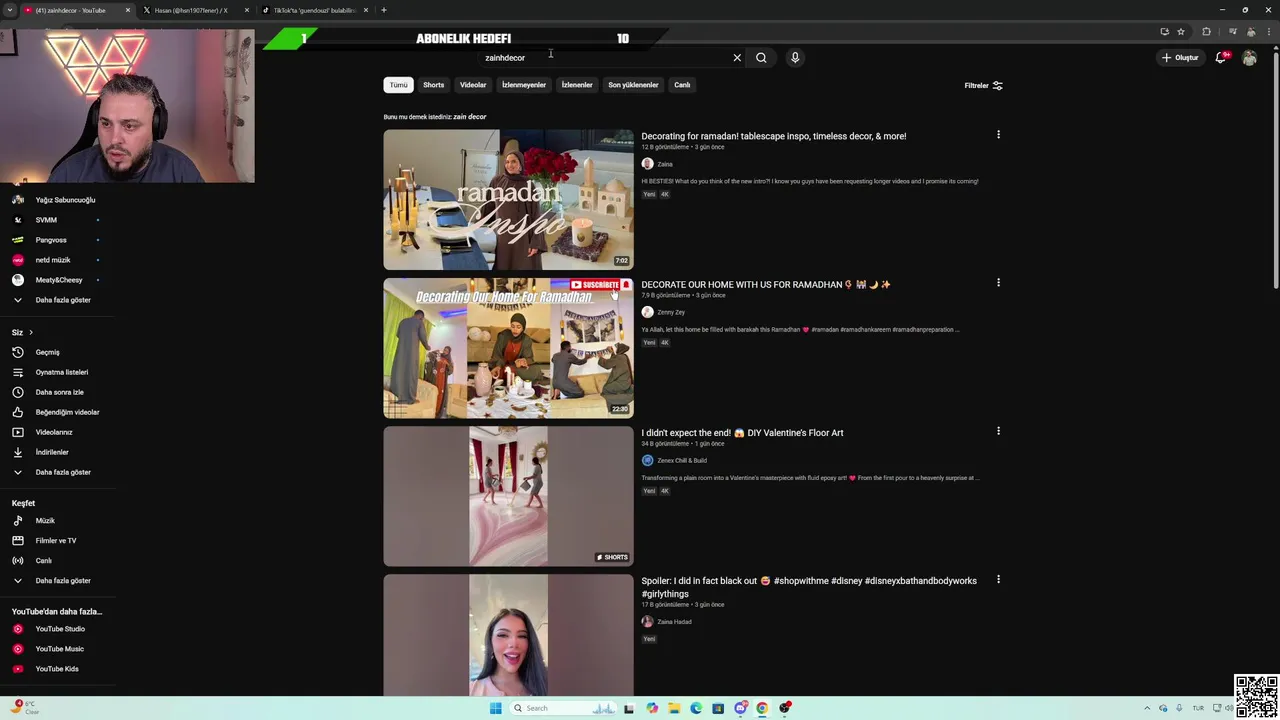Select the İzlenenler filter chip
Image resolution: width=1280 pixels, height=720 pixels.
(577, 85)
